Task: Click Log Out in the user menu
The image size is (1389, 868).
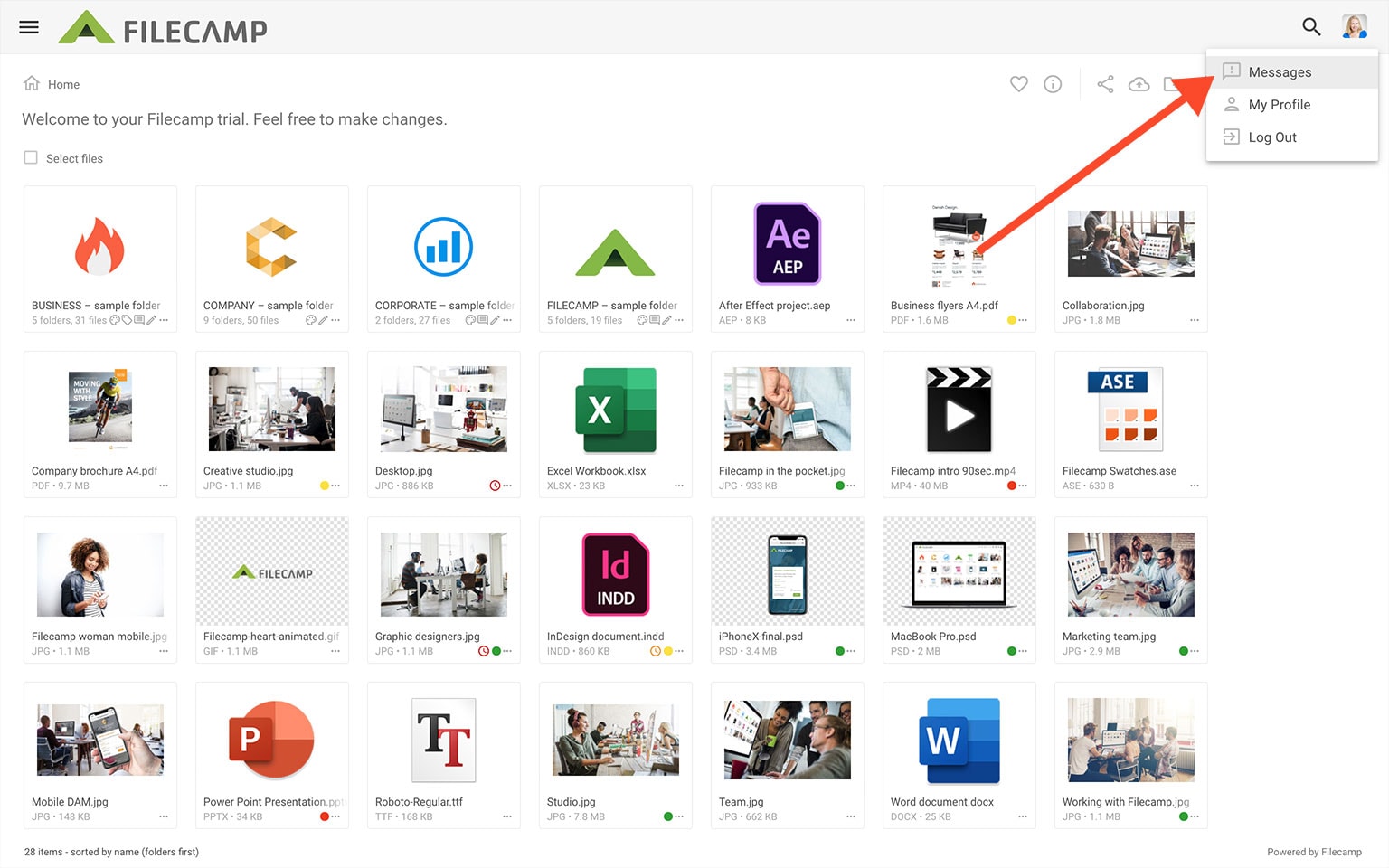Action: tap(1271, 137)
